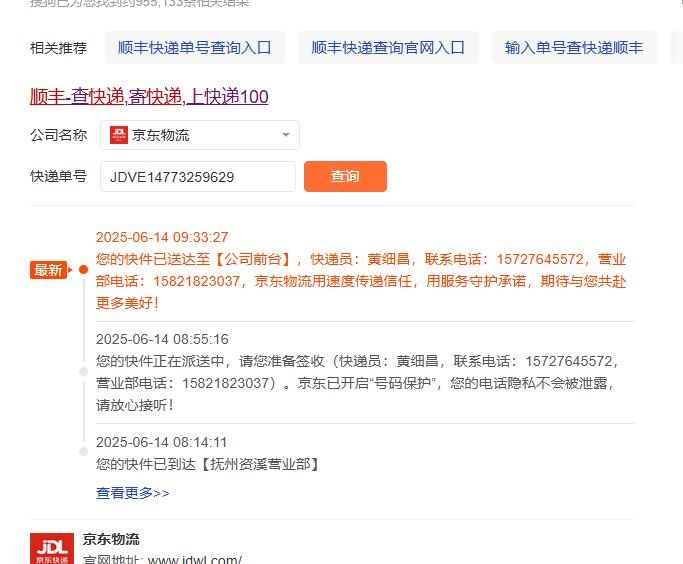Click the grey timeline dot for the 08:14:11 update

pyautogui.click(x=83, y=452)
